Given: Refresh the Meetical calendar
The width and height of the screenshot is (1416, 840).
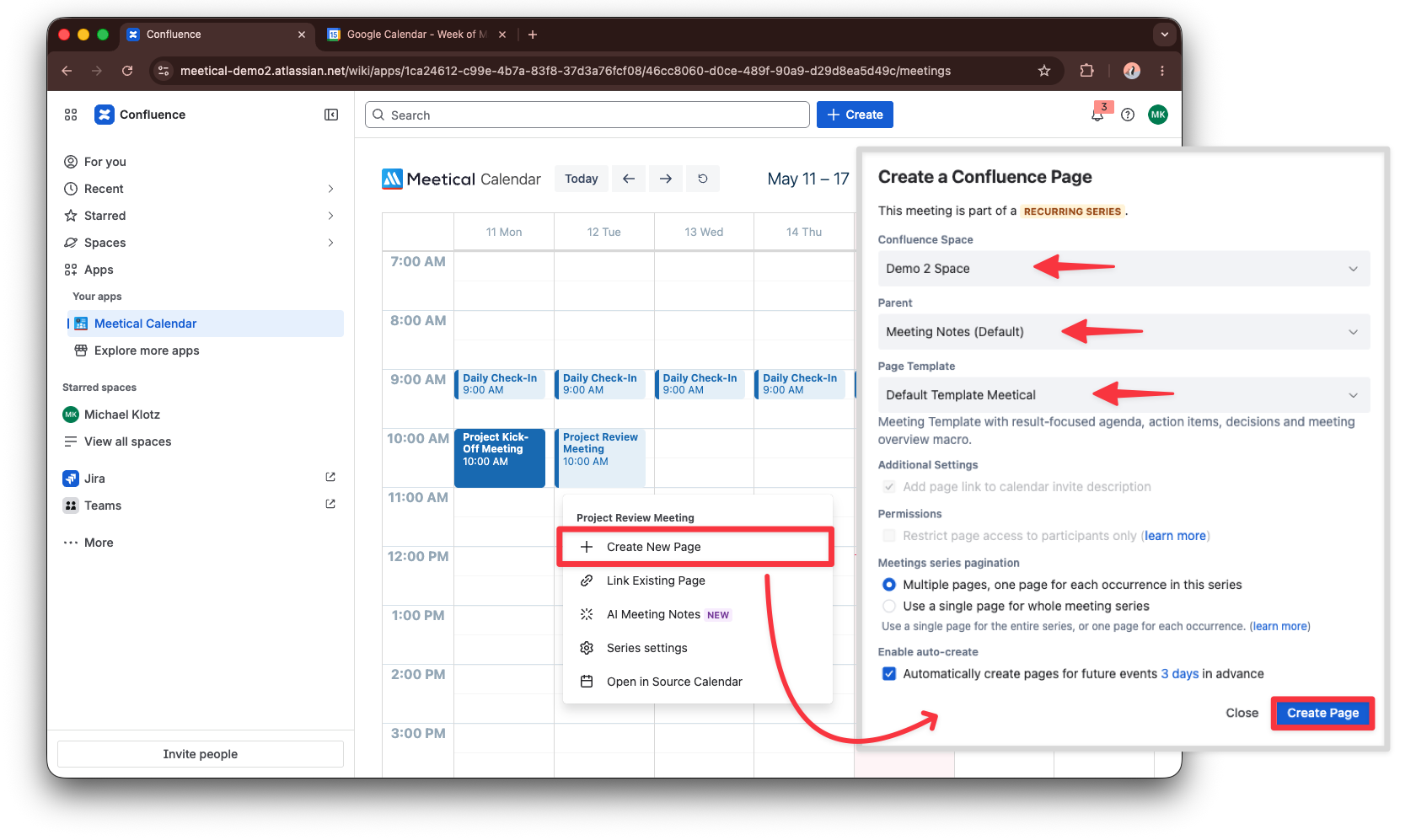Looking at the screenshot, I should [703, 179].
